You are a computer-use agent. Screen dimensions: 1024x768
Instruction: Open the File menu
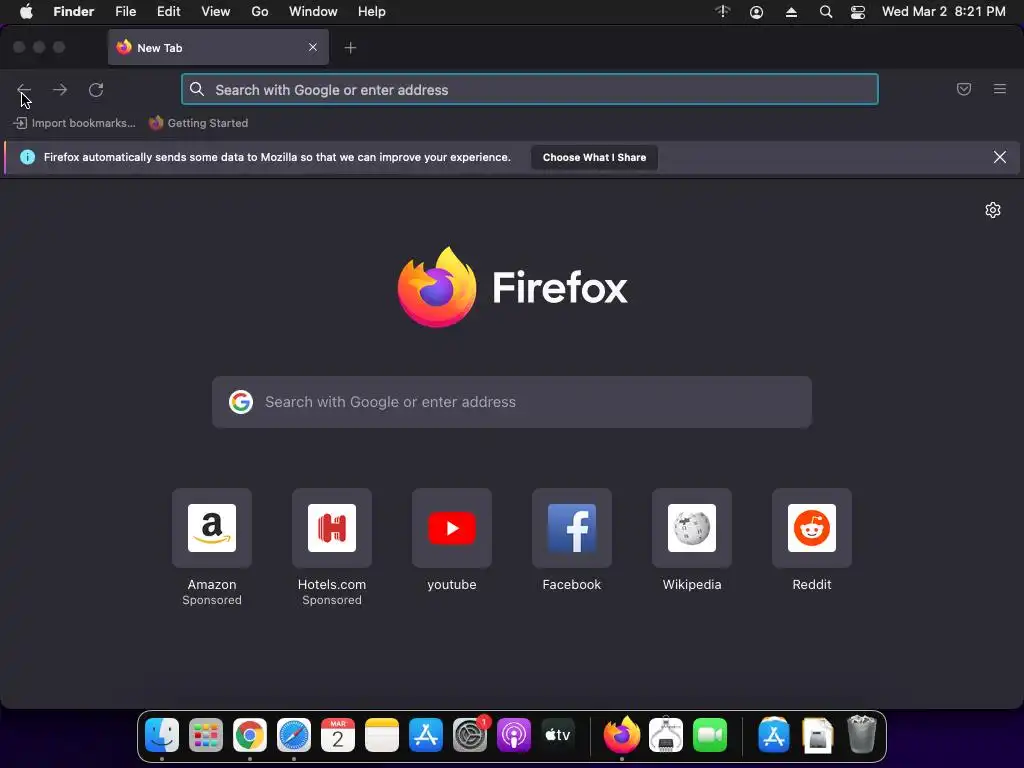pyautogui.click(x=125, y=12)
